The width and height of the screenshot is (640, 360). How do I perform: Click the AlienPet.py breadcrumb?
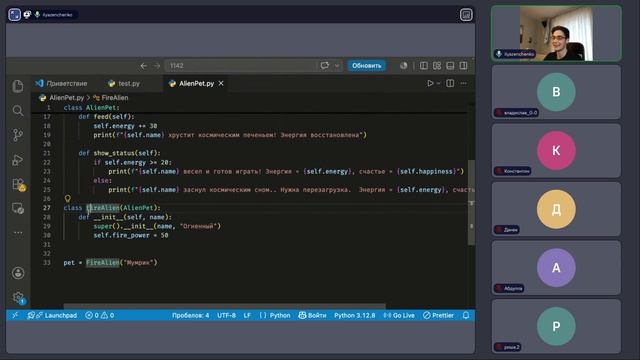point(62,98)
